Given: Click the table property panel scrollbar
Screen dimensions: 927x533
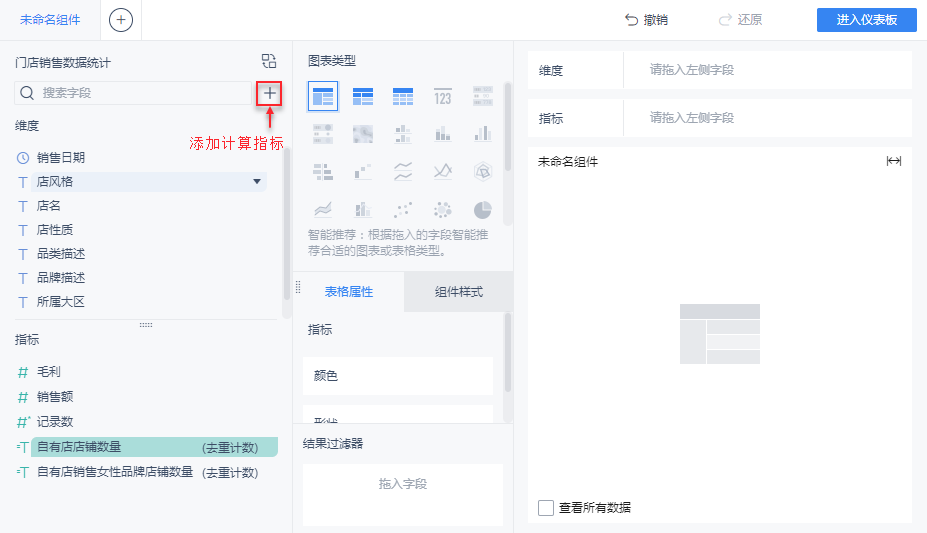Looking at the screenshot, I should point(507,353).
